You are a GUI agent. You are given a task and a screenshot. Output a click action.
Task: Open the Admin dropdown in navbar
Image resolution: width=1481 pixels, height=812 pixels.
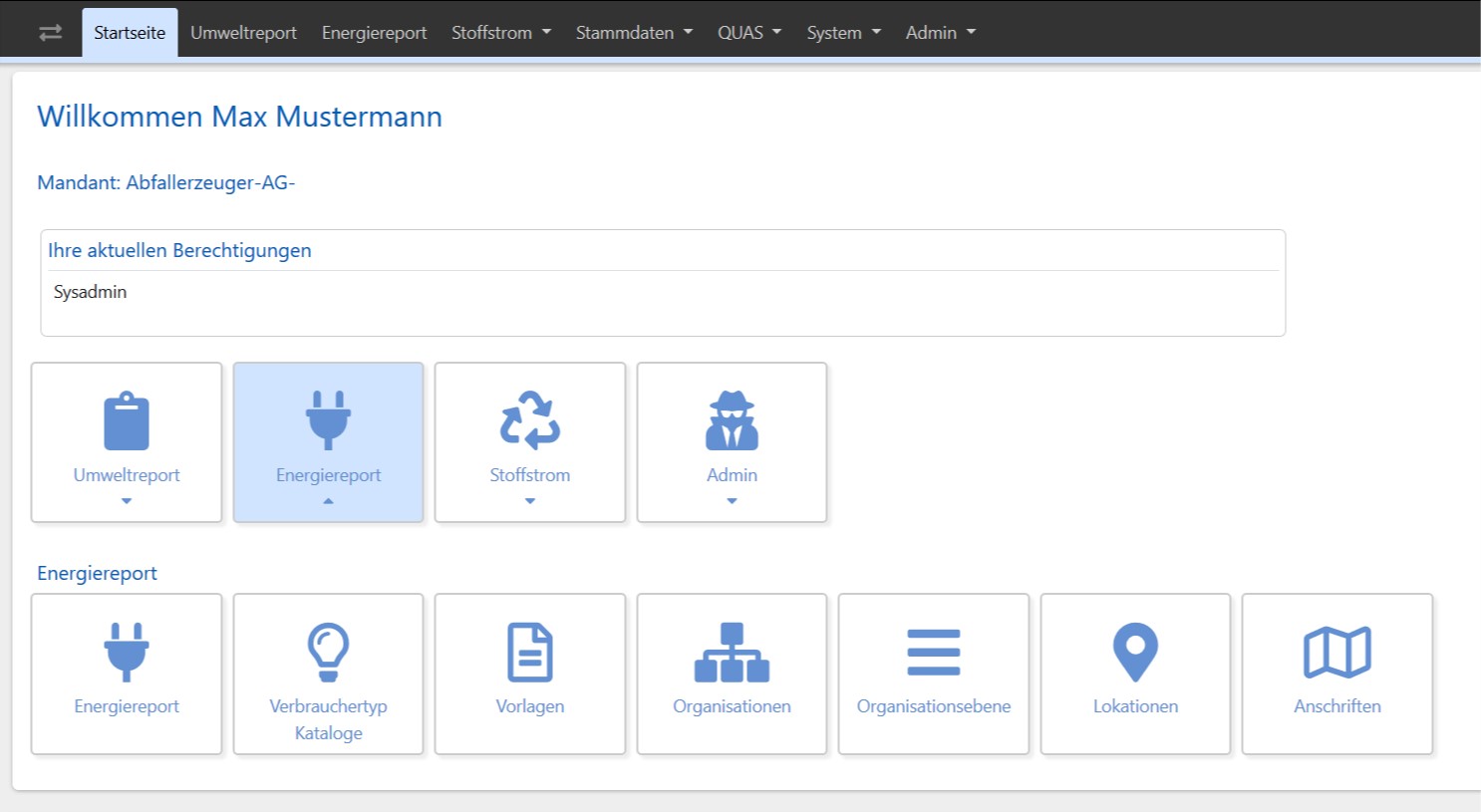pos(941,33)
